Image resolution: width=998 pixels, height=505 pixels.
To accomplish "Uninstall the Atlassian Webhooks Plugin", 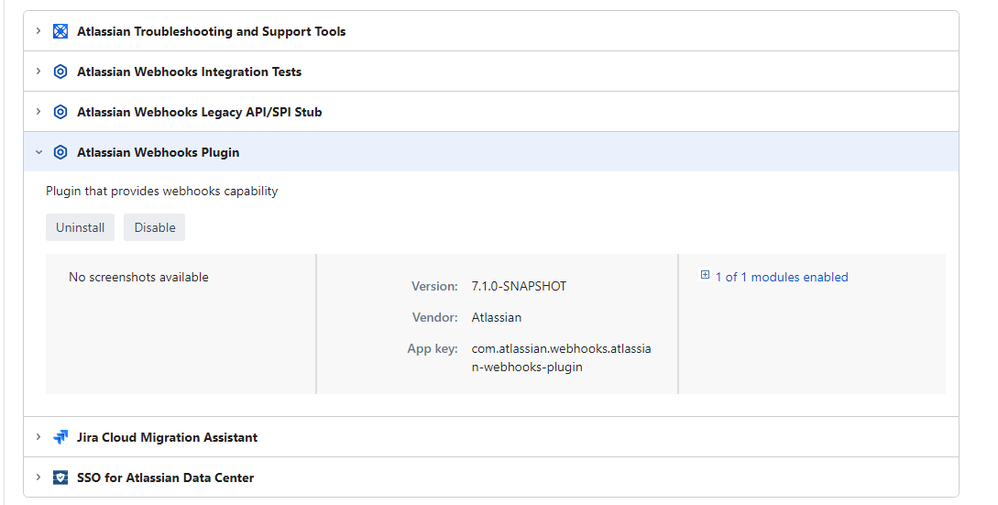I will tap(80, 227).
